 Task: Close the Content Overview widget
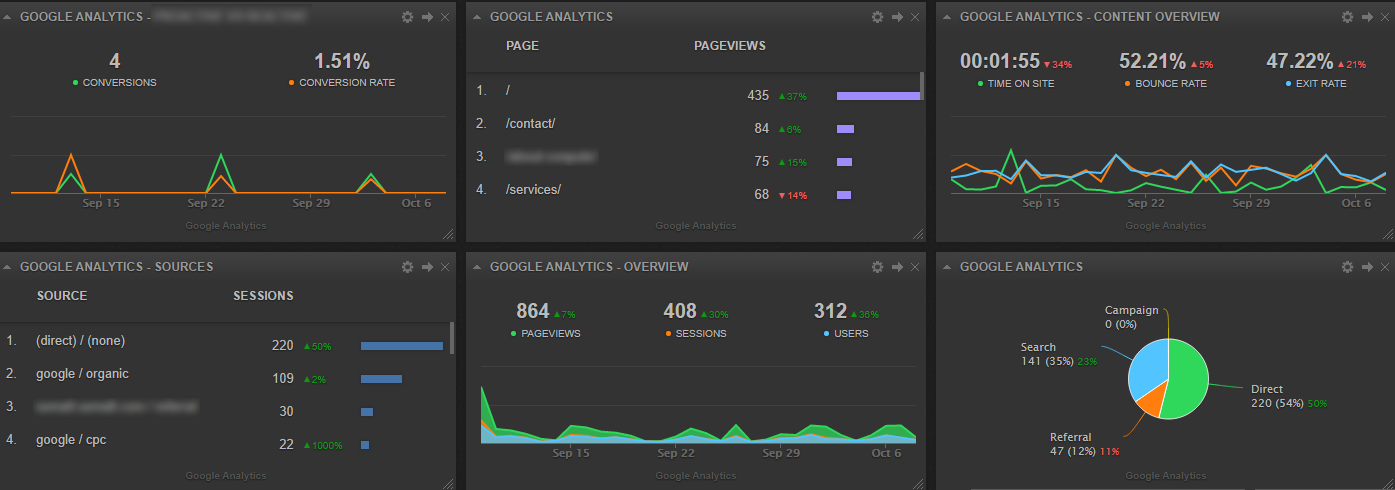1384,17
